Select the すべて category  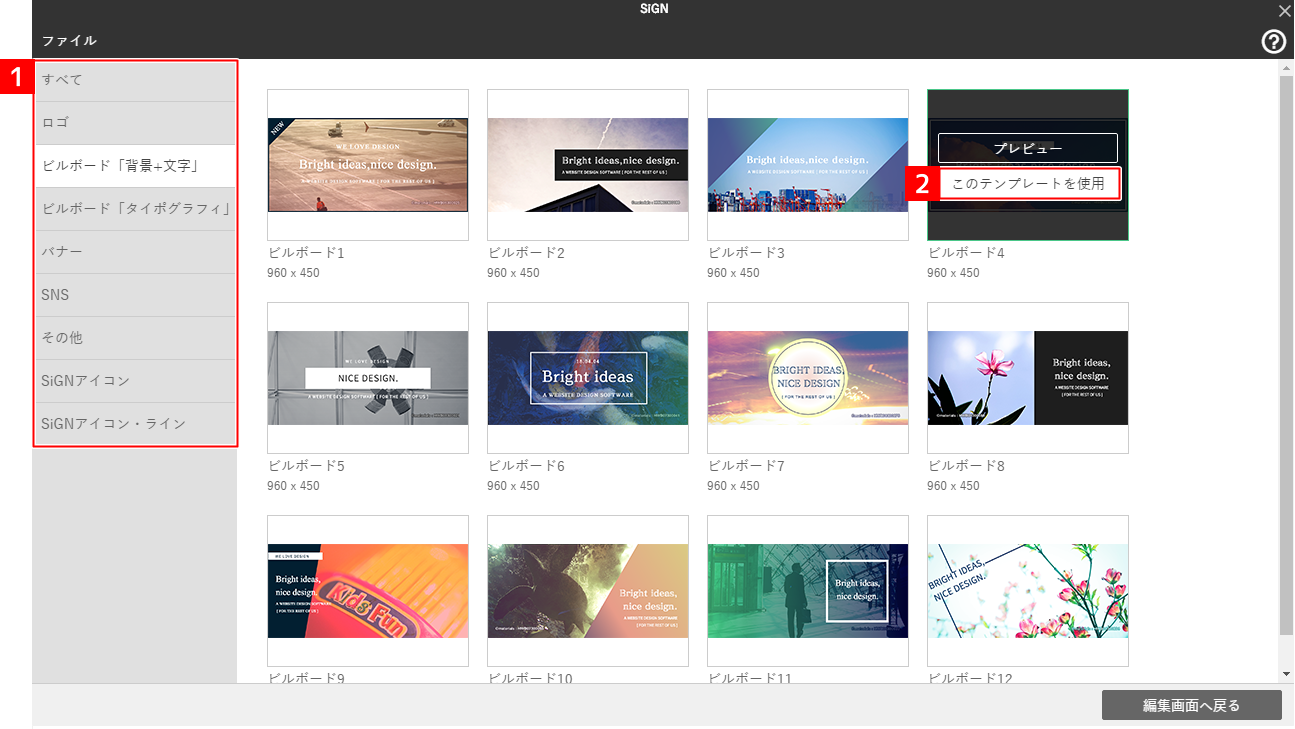click(x=136, y=80)
